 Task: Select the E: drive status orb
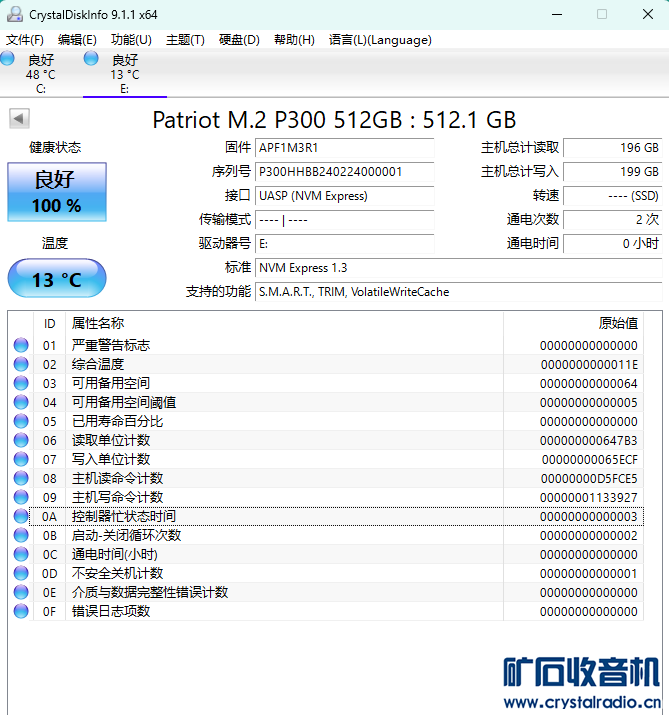point(91,58)
